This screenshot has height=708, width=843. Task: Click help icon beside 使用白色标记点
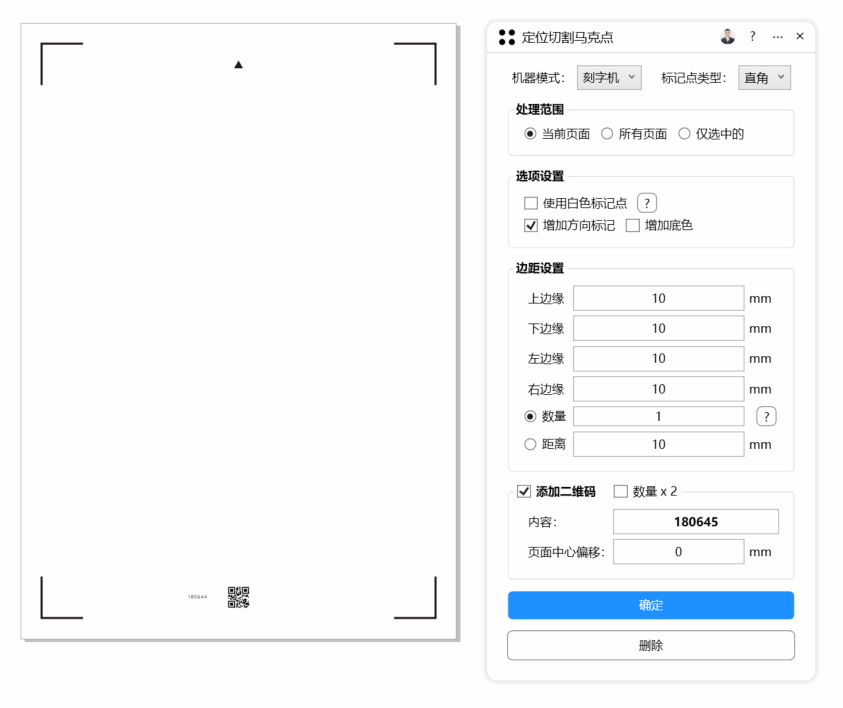(x=648, y=203)
